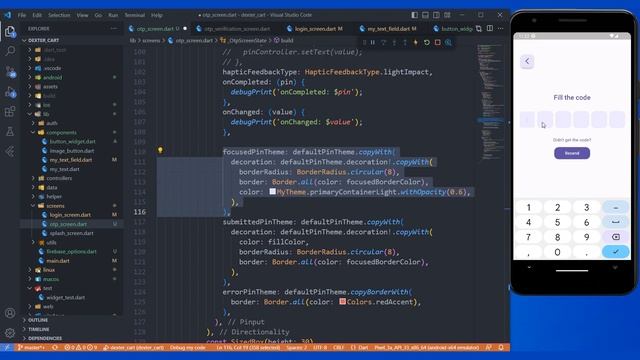Click Debug my code in status bar
This screenshot has width=640, height=360.
[x=187, y=347]
